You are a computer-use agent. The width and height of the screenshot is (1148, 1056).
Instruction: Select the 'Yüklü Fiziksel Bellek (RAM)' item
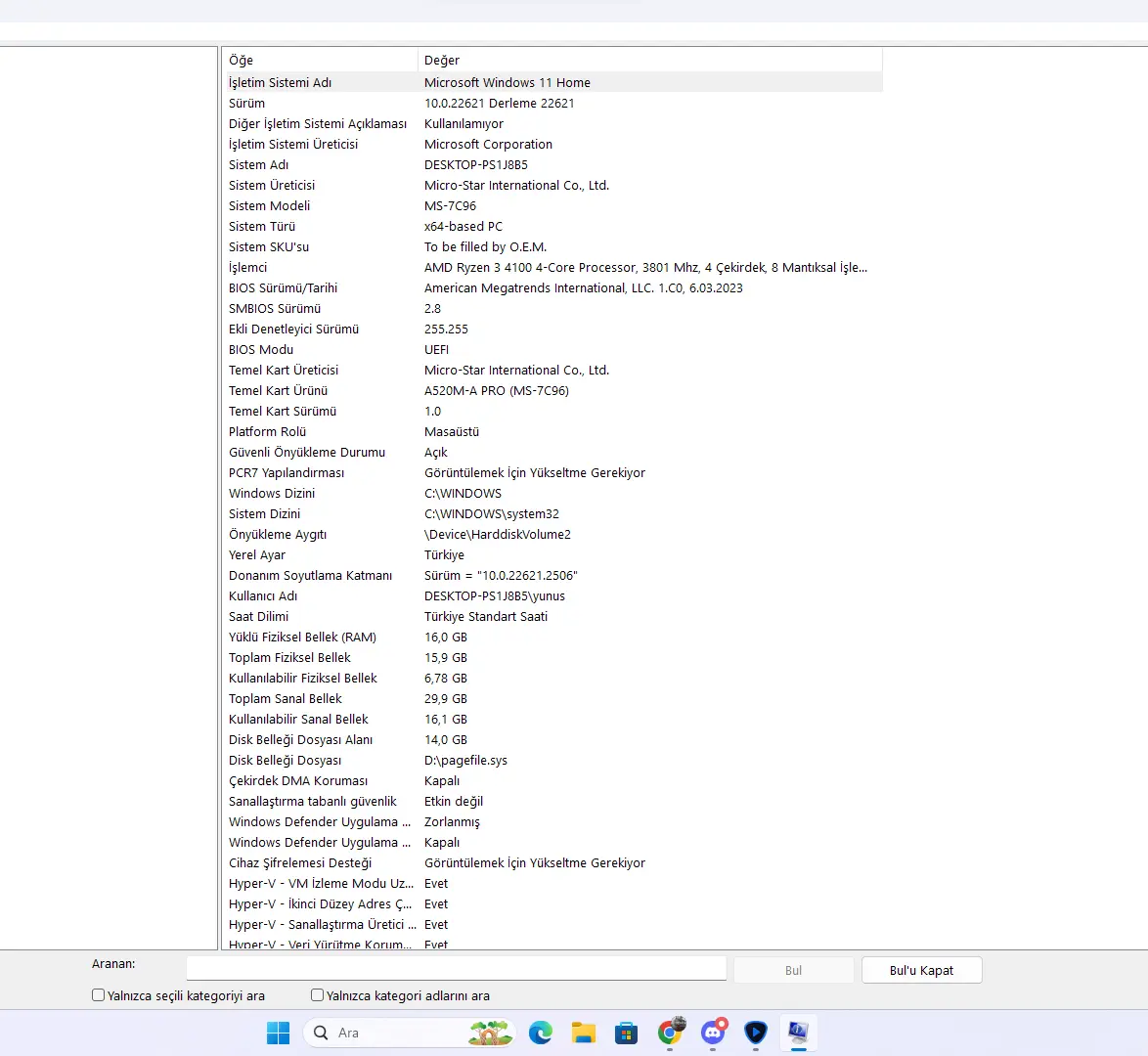302,637
